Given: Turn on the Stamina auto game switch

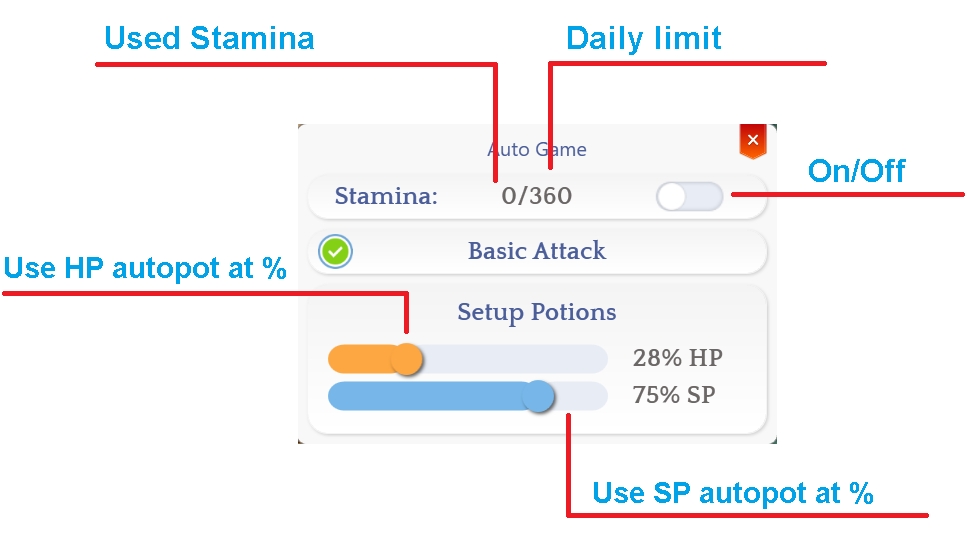Looking at the screenshot, I should point(689,197).
